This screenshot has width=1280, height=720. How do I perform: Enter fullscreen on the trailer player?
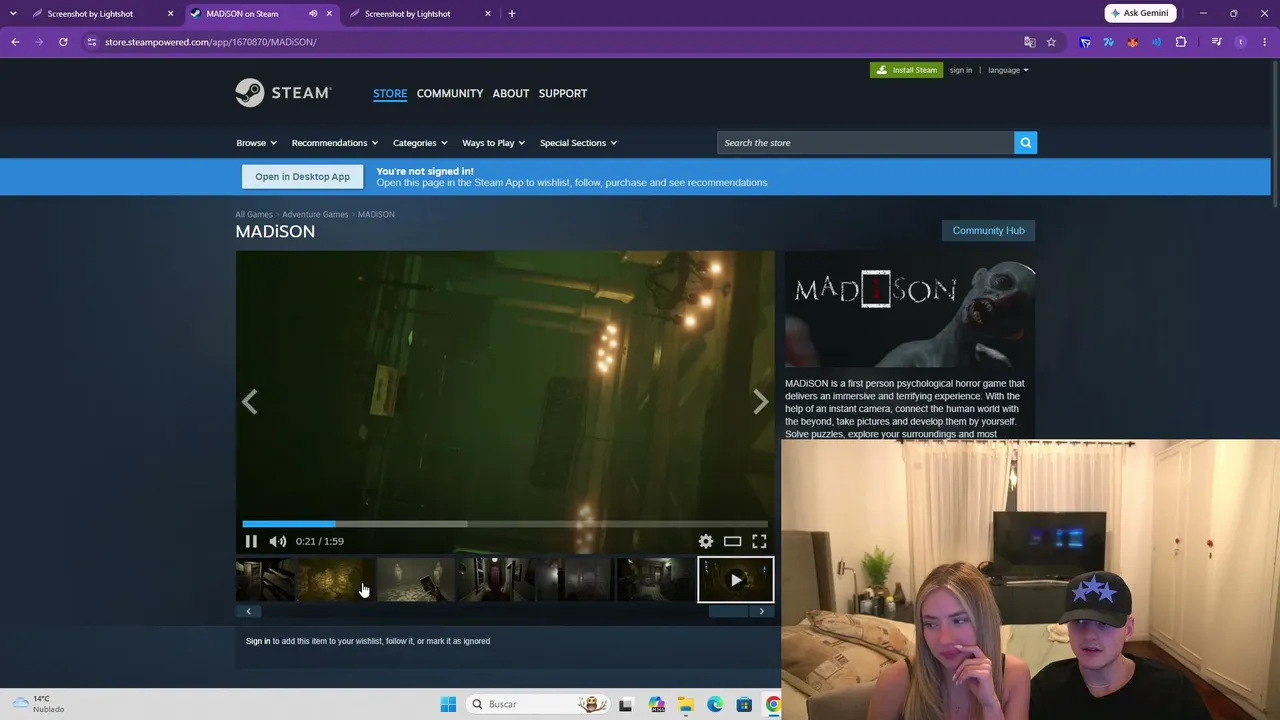coord(759,541)
